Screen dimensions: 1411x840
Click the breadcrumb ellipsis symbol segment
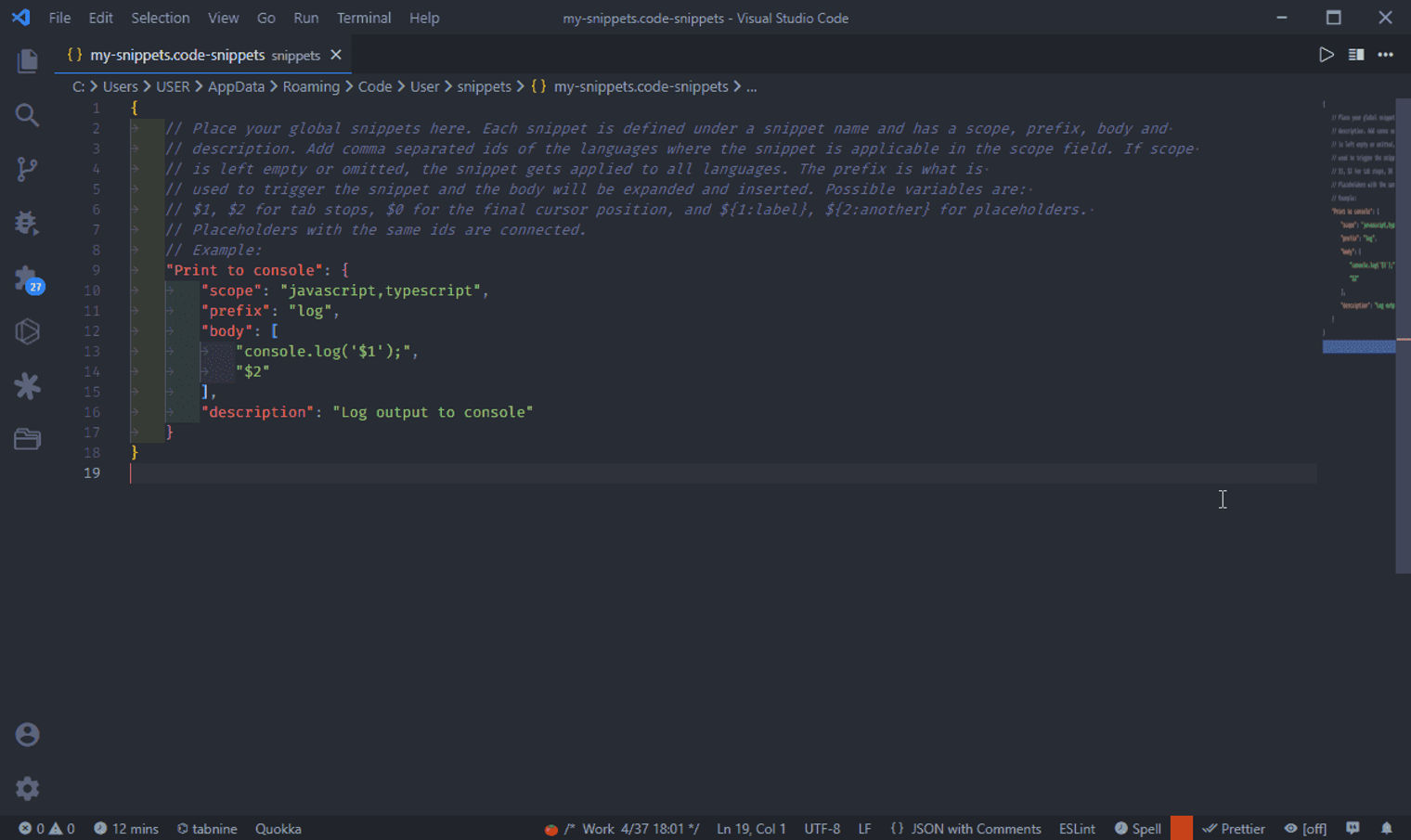[751, 86]
